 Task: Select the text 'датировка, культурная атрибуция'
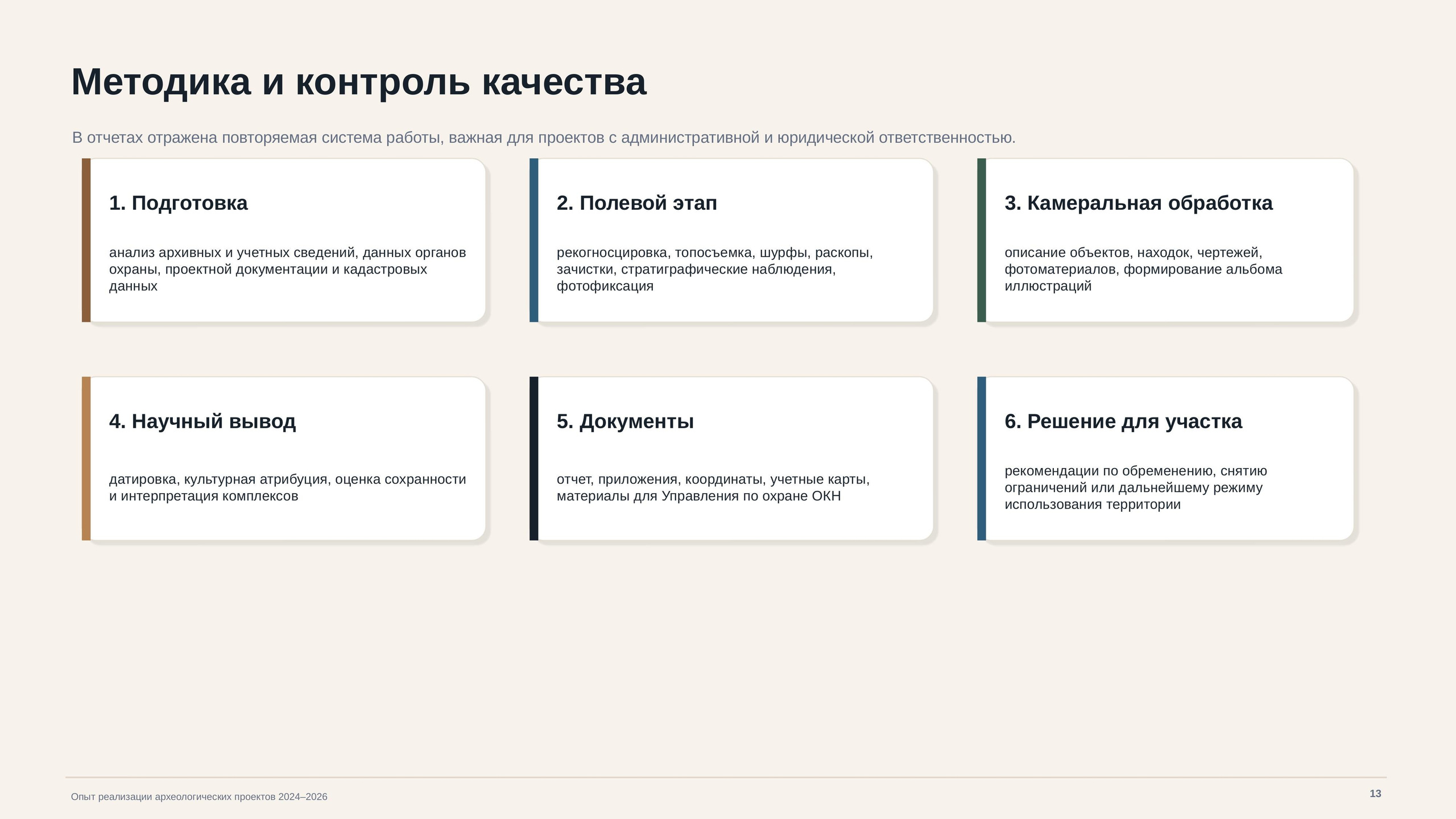click(220, 479)
